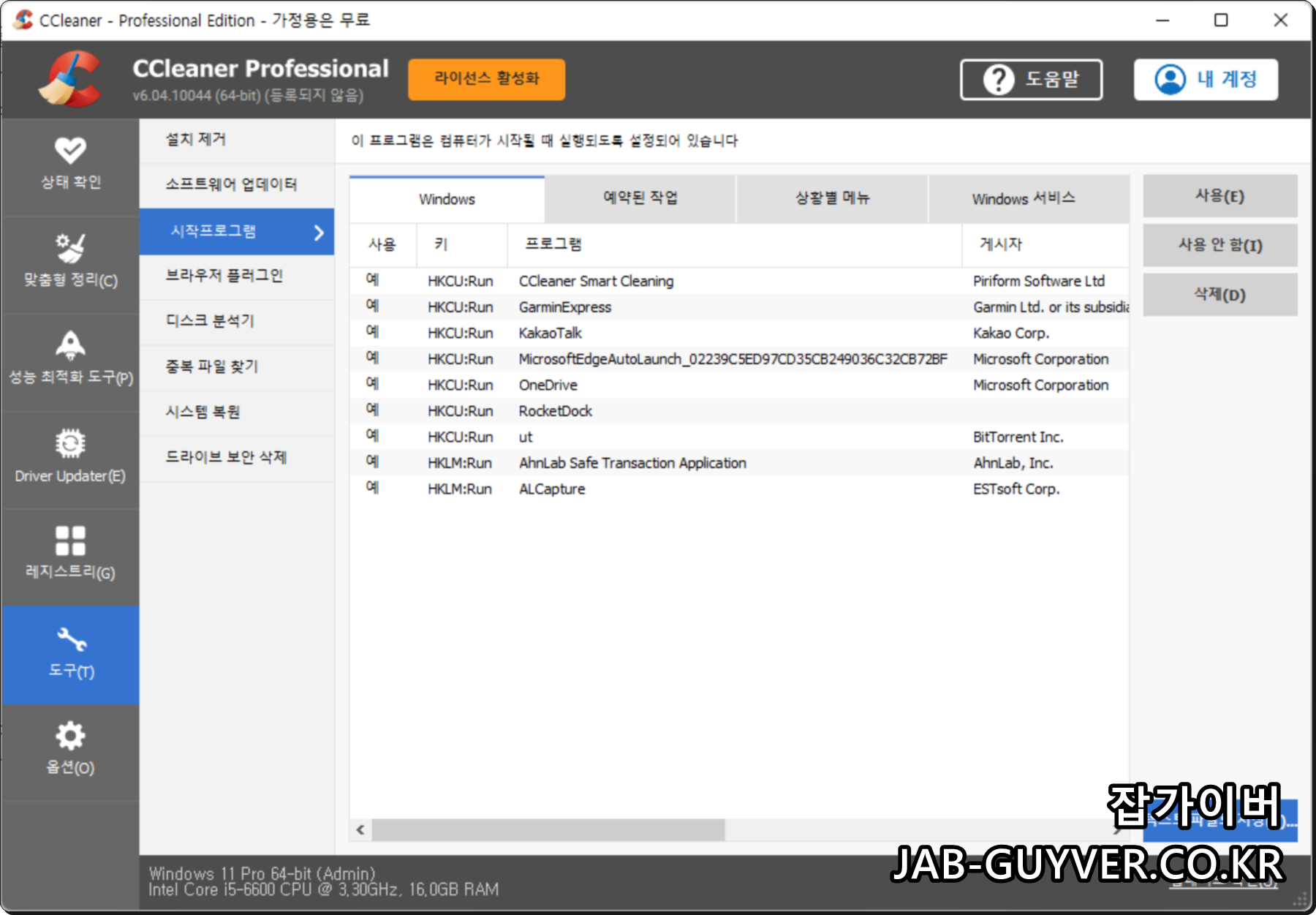Open the 옵션 settings gear section

click(x=70, y=751)
